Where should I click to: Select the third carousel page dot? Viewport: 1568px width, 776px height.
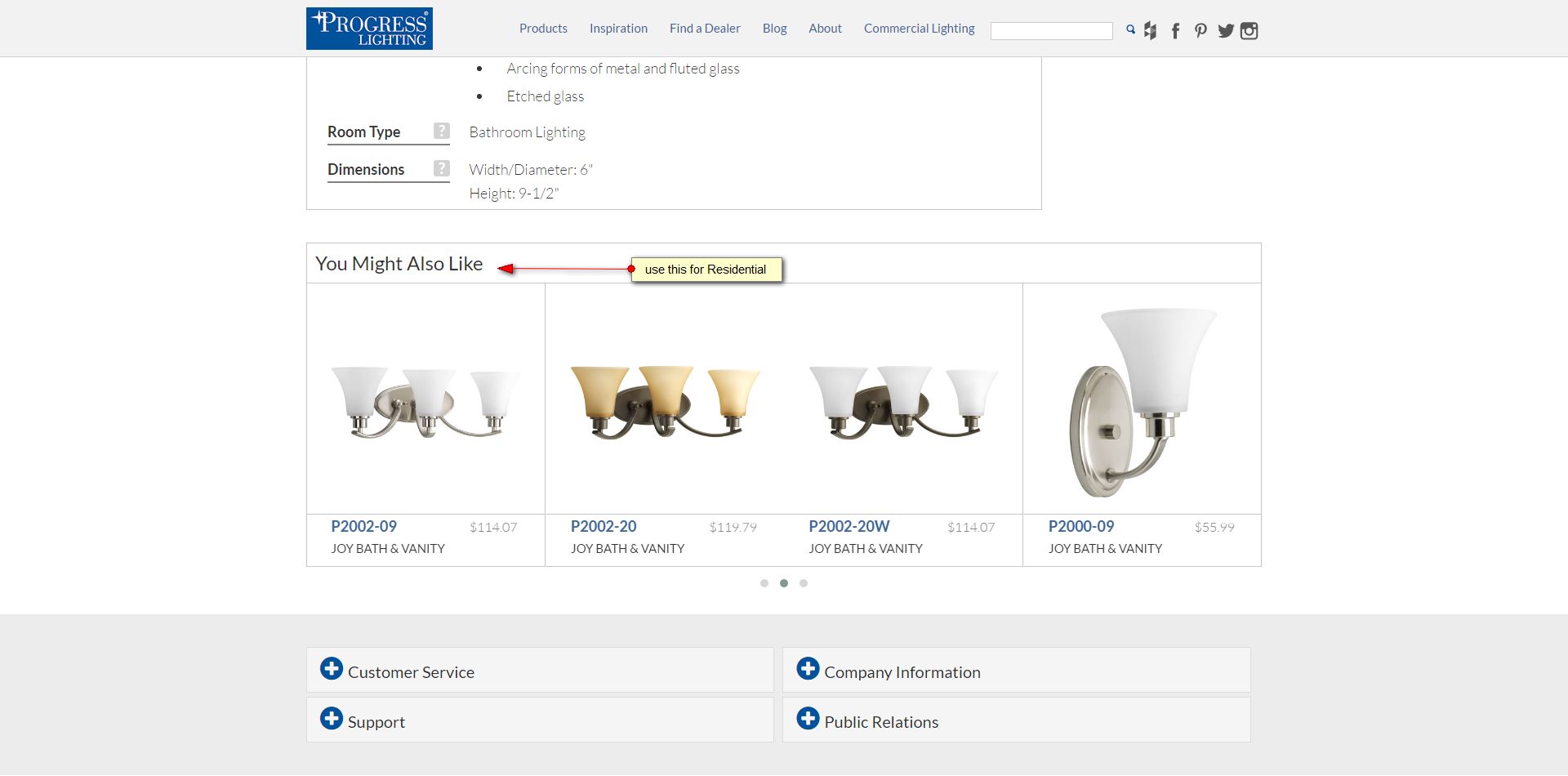(804, 583)
